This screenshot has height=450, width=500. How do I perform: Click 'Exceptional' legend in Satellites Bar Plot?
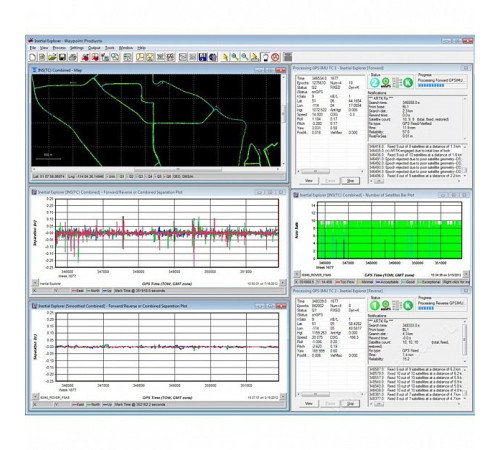click(x=429, y=282)
